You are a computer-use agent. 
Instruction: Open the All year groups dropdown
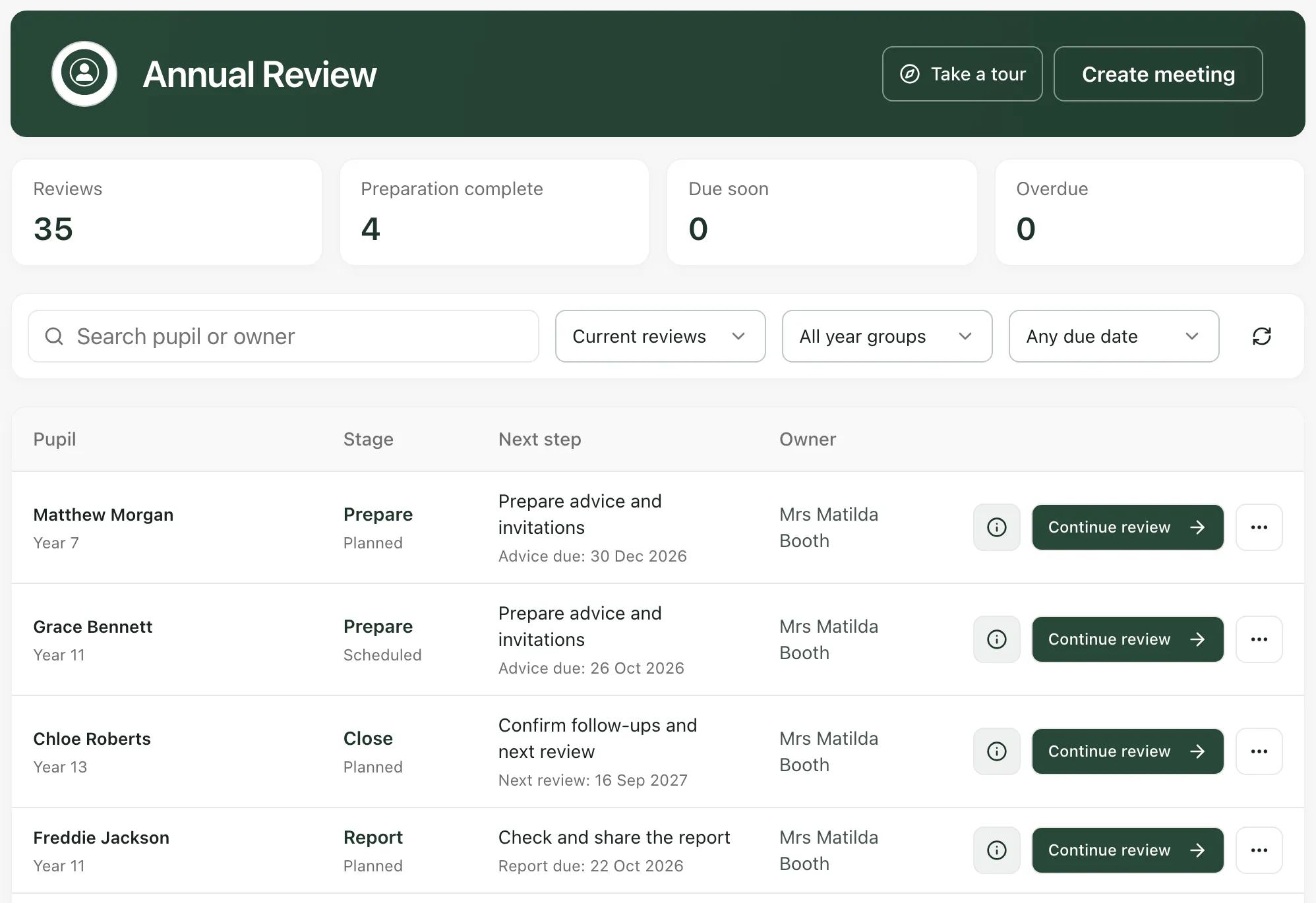click(x=887, y=336)
